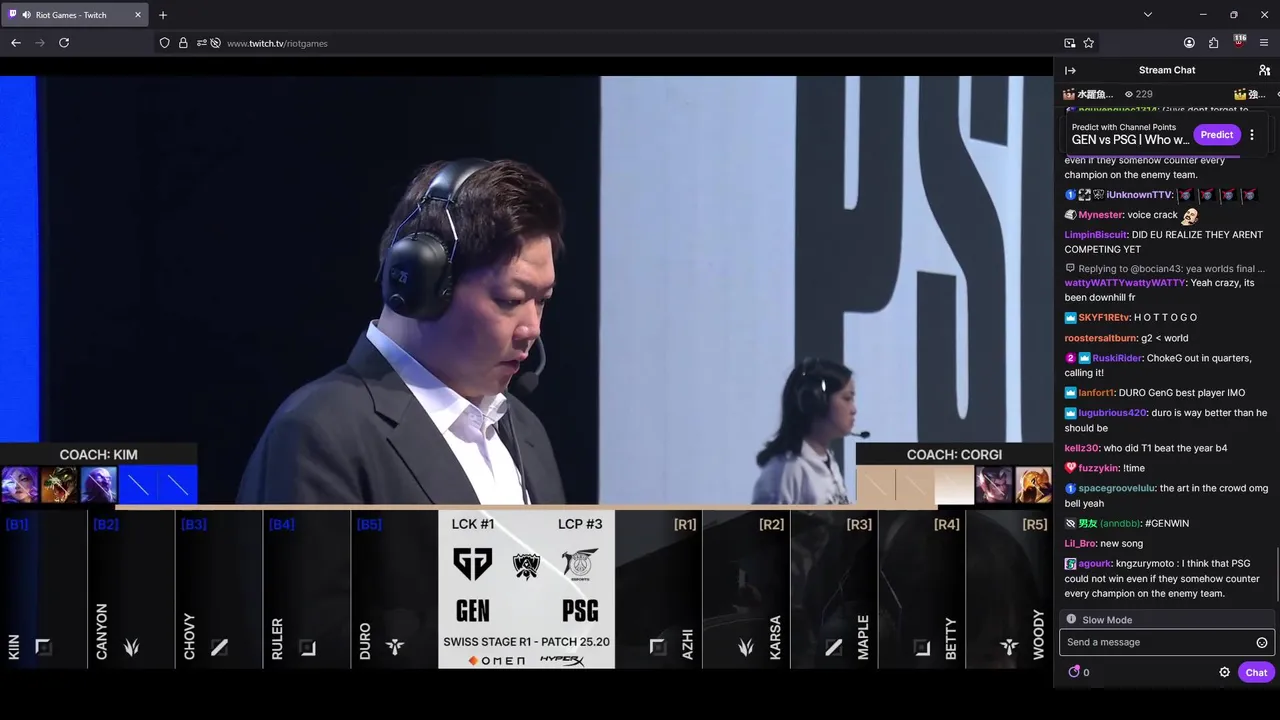Click username lugubrious420 in chat

pos(1112,413)
